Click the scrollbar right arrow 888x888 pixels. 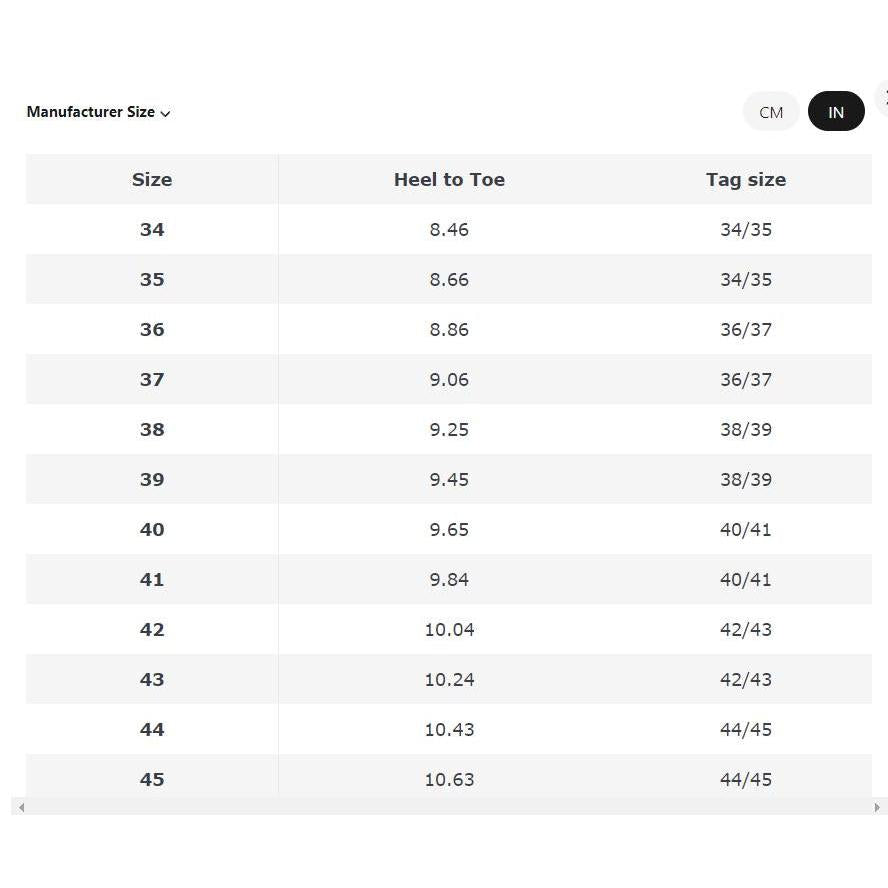point(877,807)
